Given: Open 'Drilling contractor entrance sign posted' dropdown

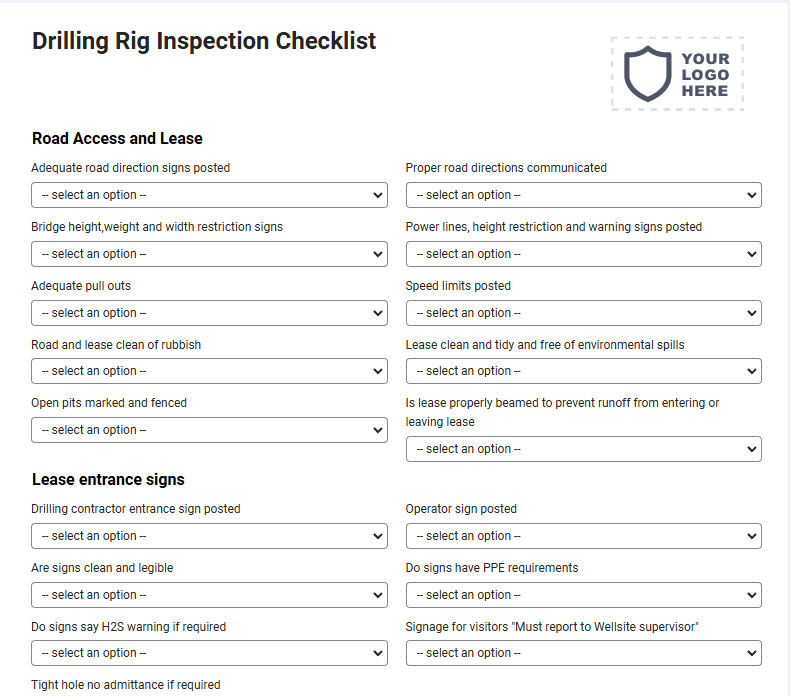Looking at the screenshot, I should 209,536.
